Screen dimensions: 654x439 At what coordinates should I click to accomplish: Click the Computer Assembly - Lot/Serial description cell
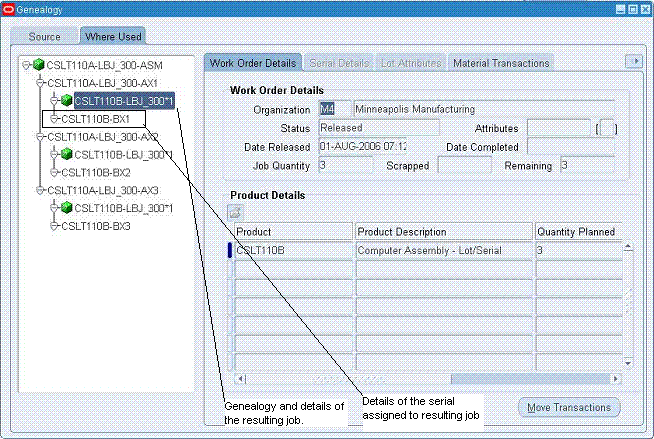click(444, 250)
